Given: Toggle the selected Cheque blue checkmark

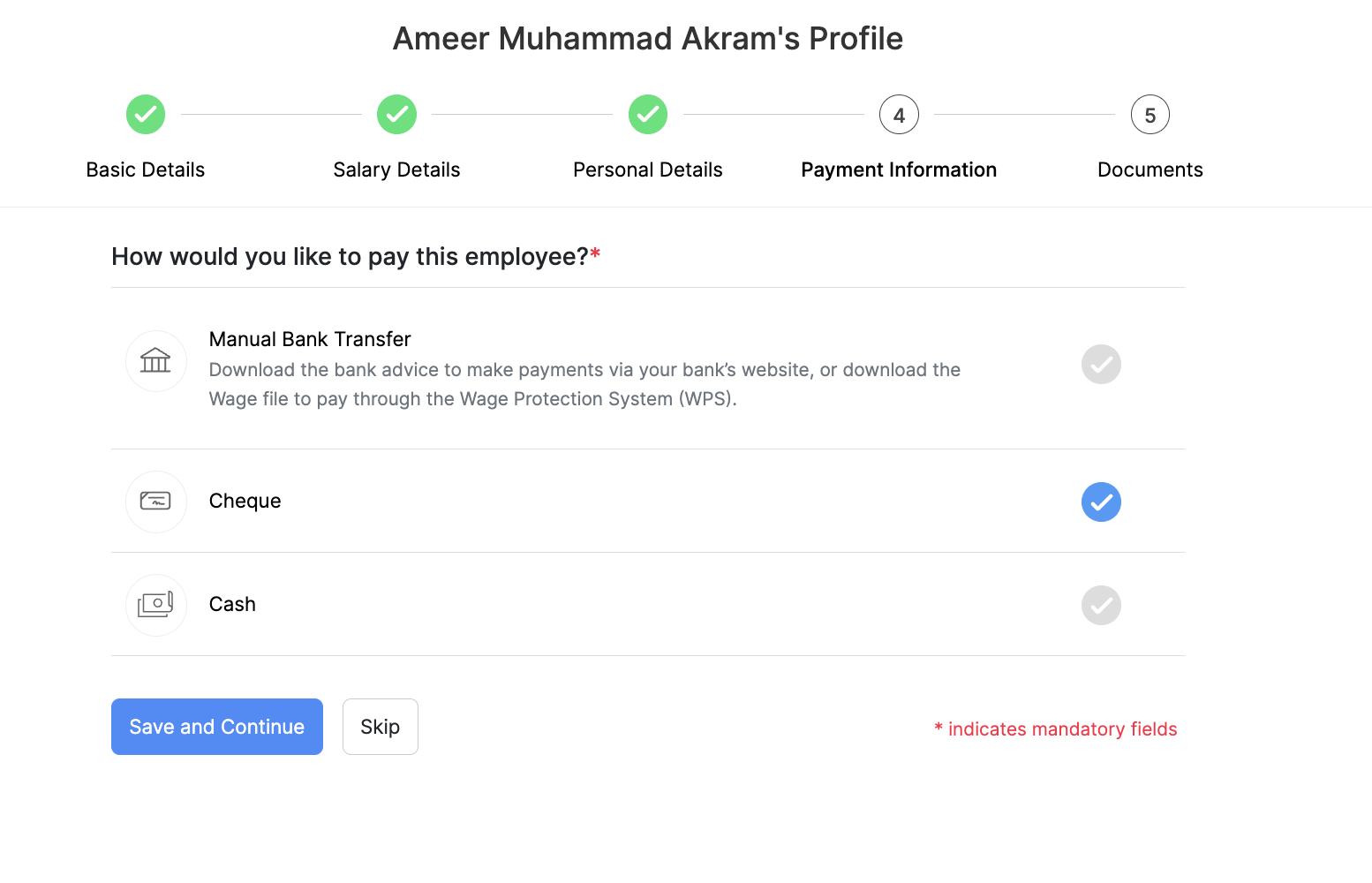Looking at the screenshot, I should [x=1101, y=502].
